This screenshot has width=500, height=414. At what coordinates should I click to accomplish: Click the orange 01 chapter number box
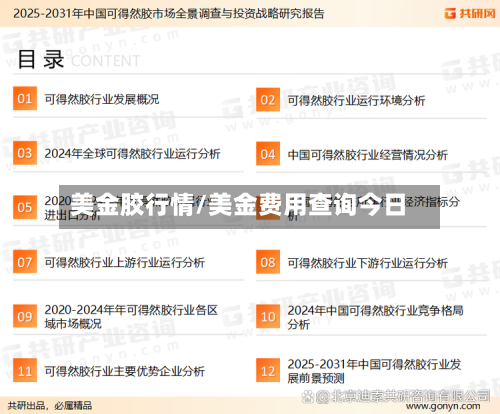pyautogui.click(x=25, y=99)
